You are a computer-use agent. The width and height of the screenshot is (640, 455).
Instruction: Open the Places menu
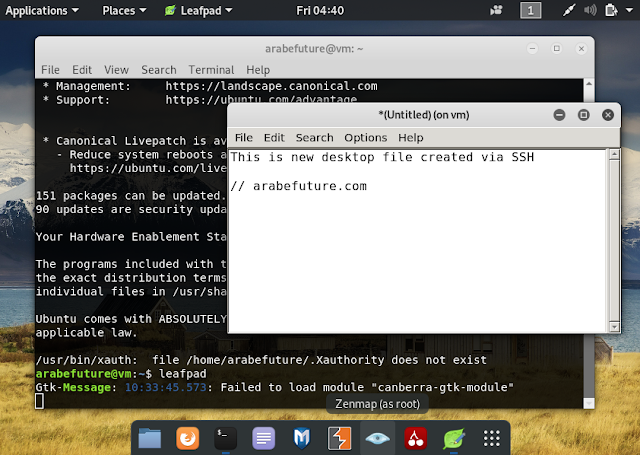click(x=124, y=10)
